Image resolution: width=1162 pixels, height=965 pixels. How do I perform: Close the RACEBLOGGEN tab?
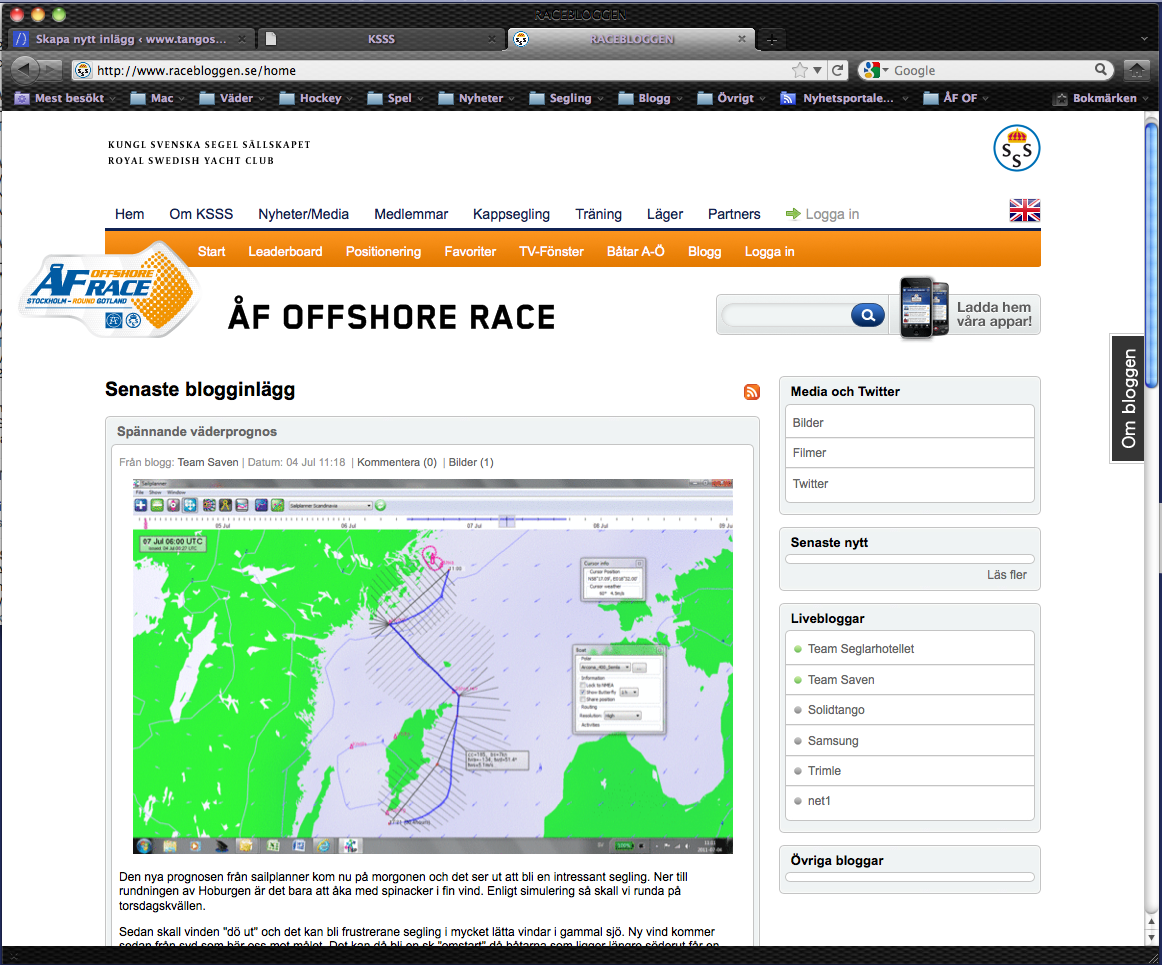coord(741,39)
